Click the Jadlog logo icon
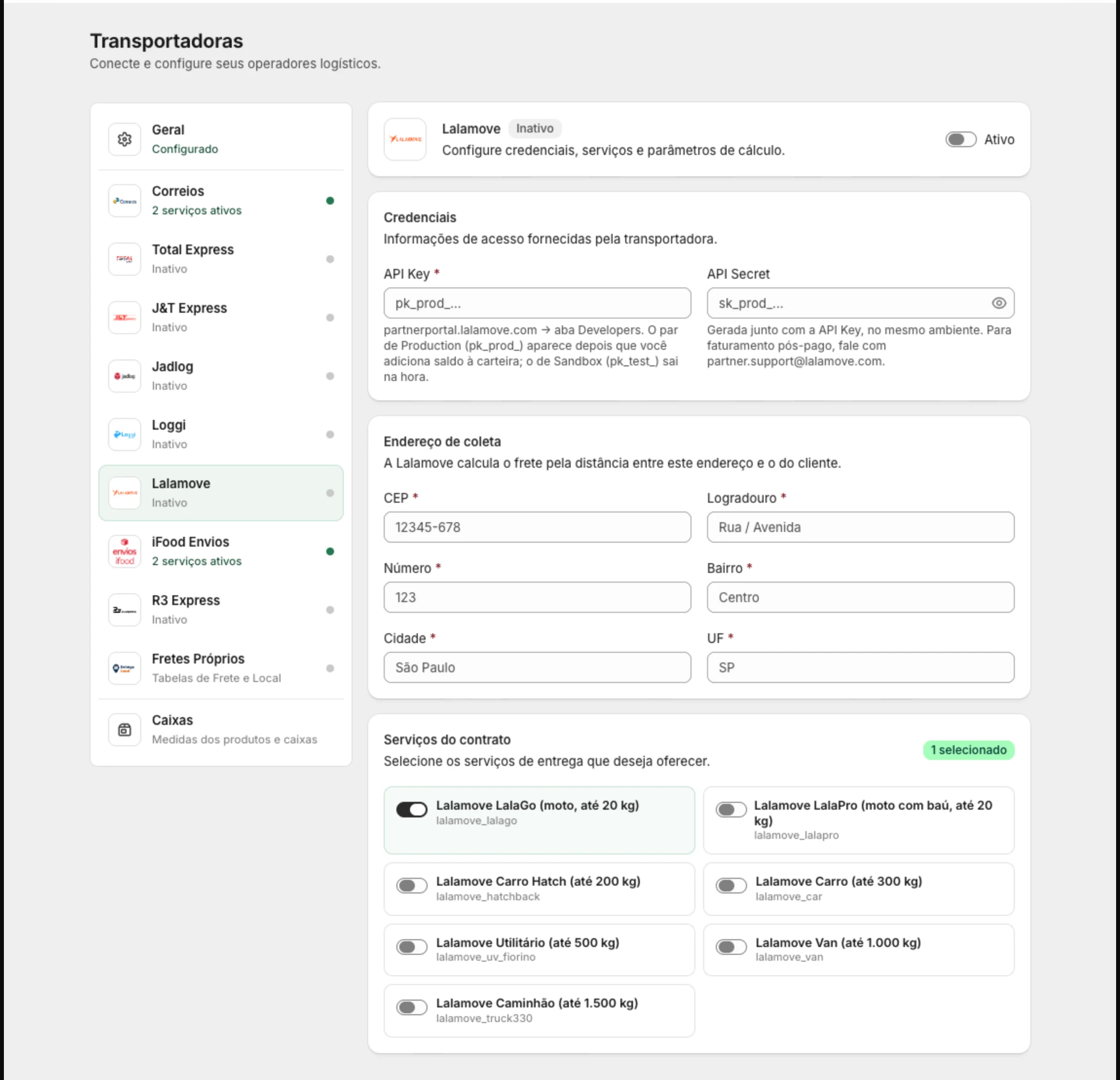Image resolution: width=1120 pixels, height=1080 pixels. coord(125,376)
